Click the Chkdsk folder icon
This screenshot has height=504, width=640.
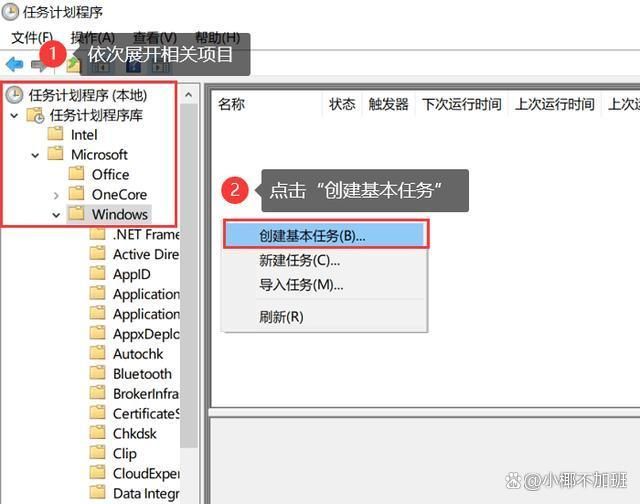coord(98,433)
